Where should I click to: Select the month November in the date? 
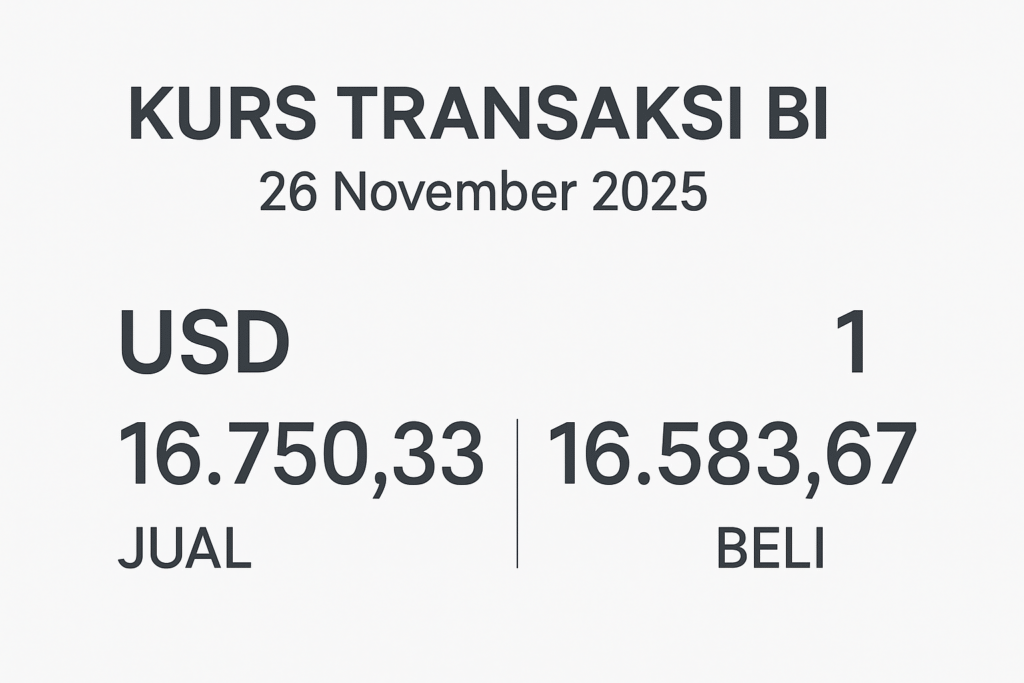tap(454, 193)
